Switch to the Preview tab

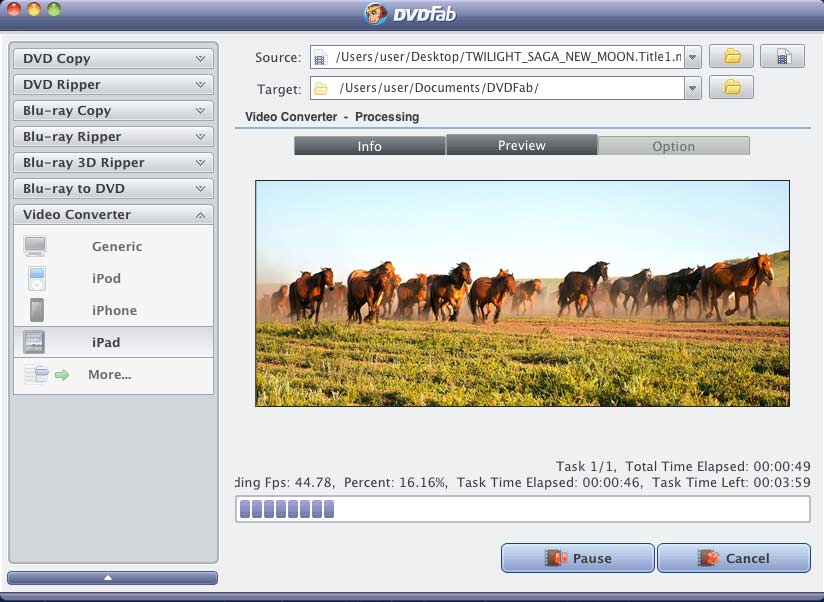click(522, 145)
